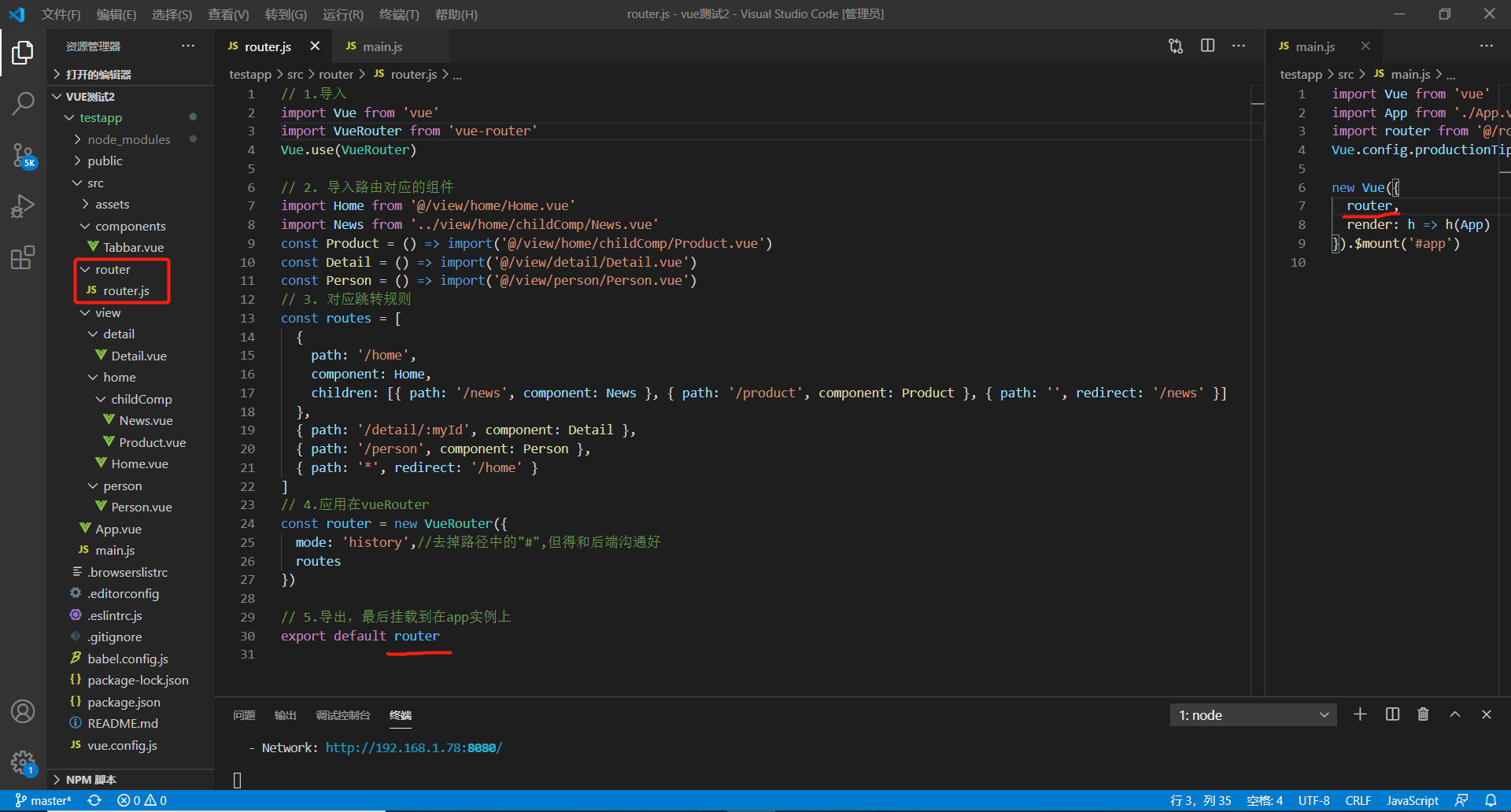The image size is (1511, 812).
Task: Switch to the main.js editor tab
Action: 382,46
